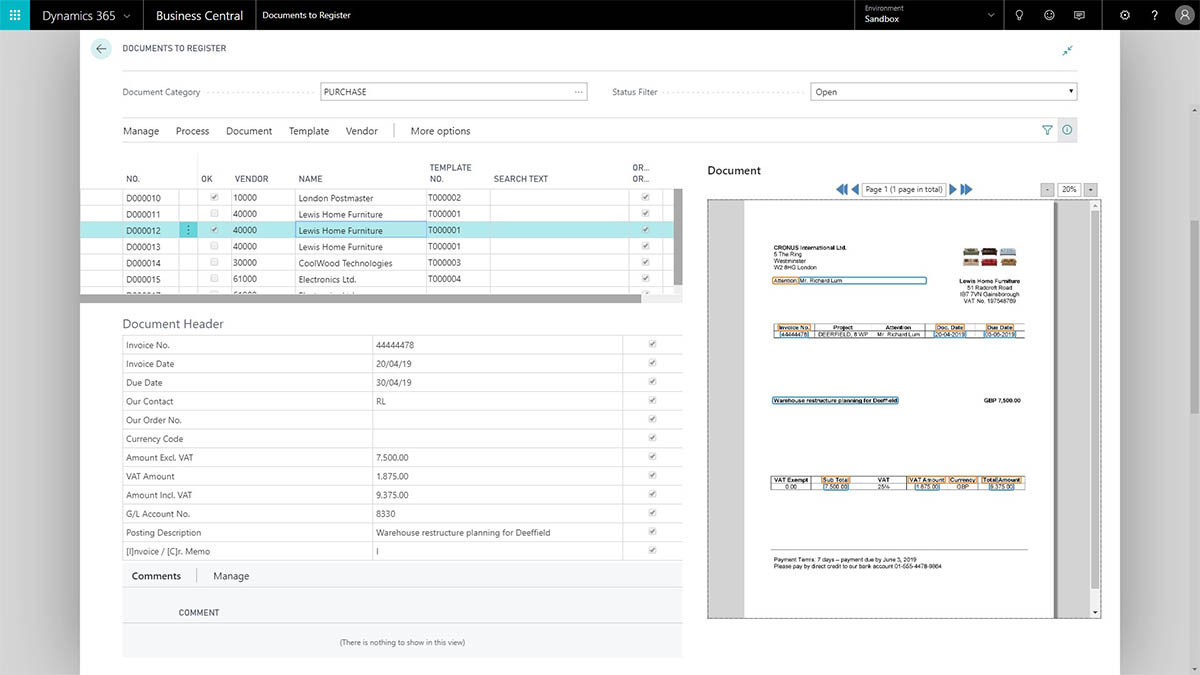
Task: Expand the Environment Sandbox selector
Action: (x=929, y=15)
